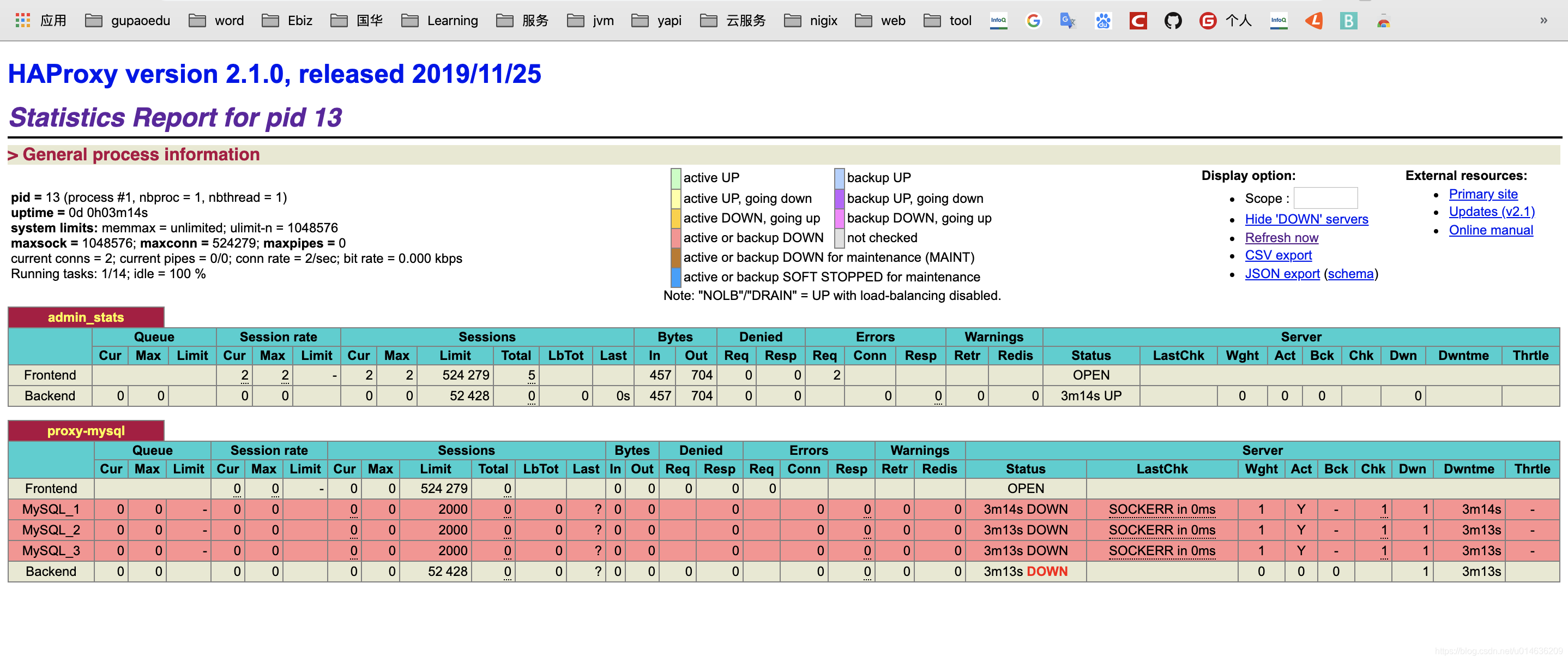Open the JSON schema link

(x=1350, y=273)
